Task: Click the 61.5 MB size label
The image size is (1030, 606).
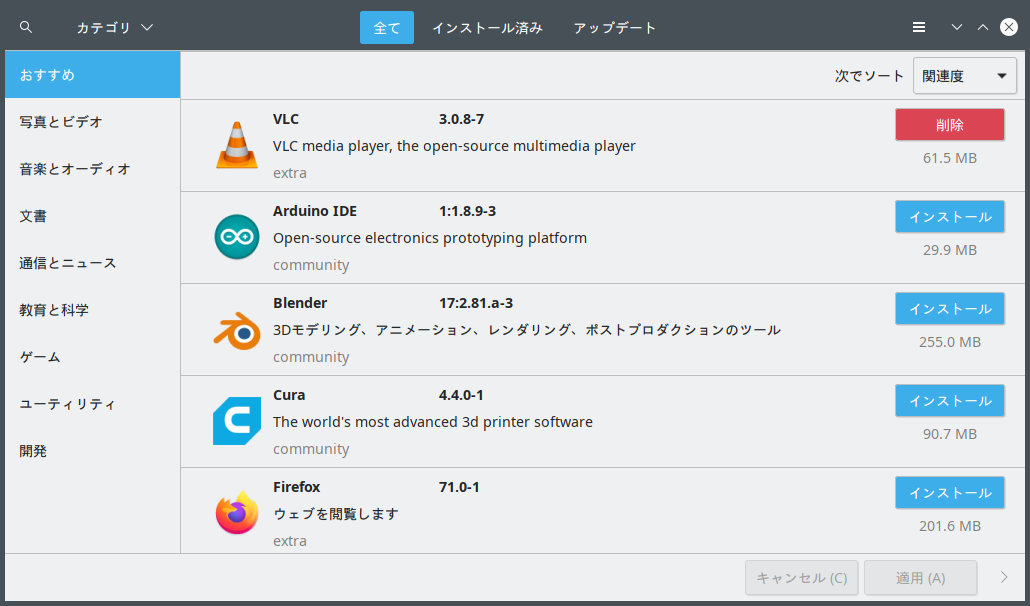Action: pos(949,158)
